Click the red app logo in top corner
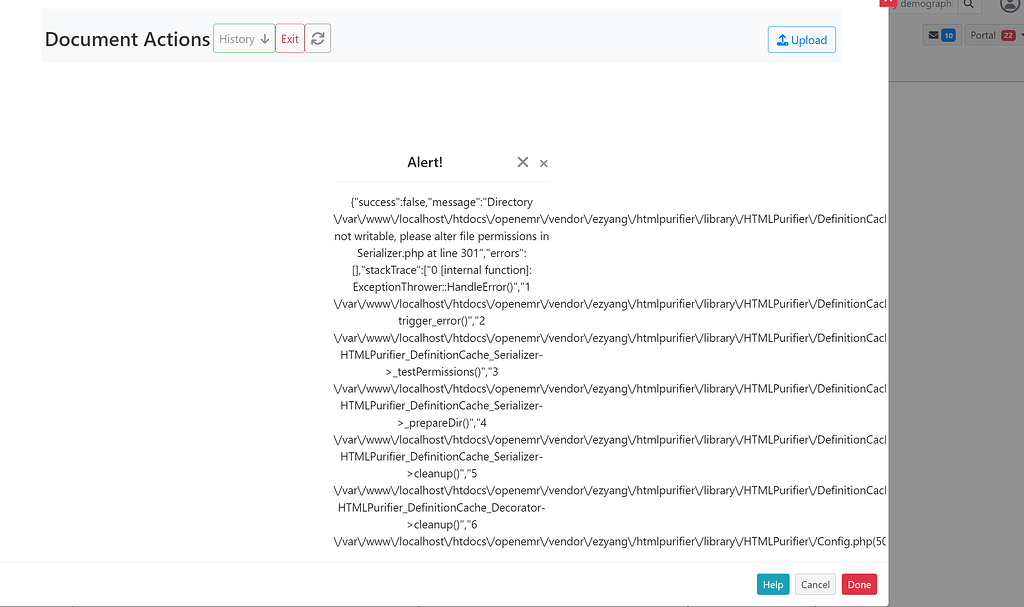The width and height of the screenshot is (1024, 607). [886, 4]
